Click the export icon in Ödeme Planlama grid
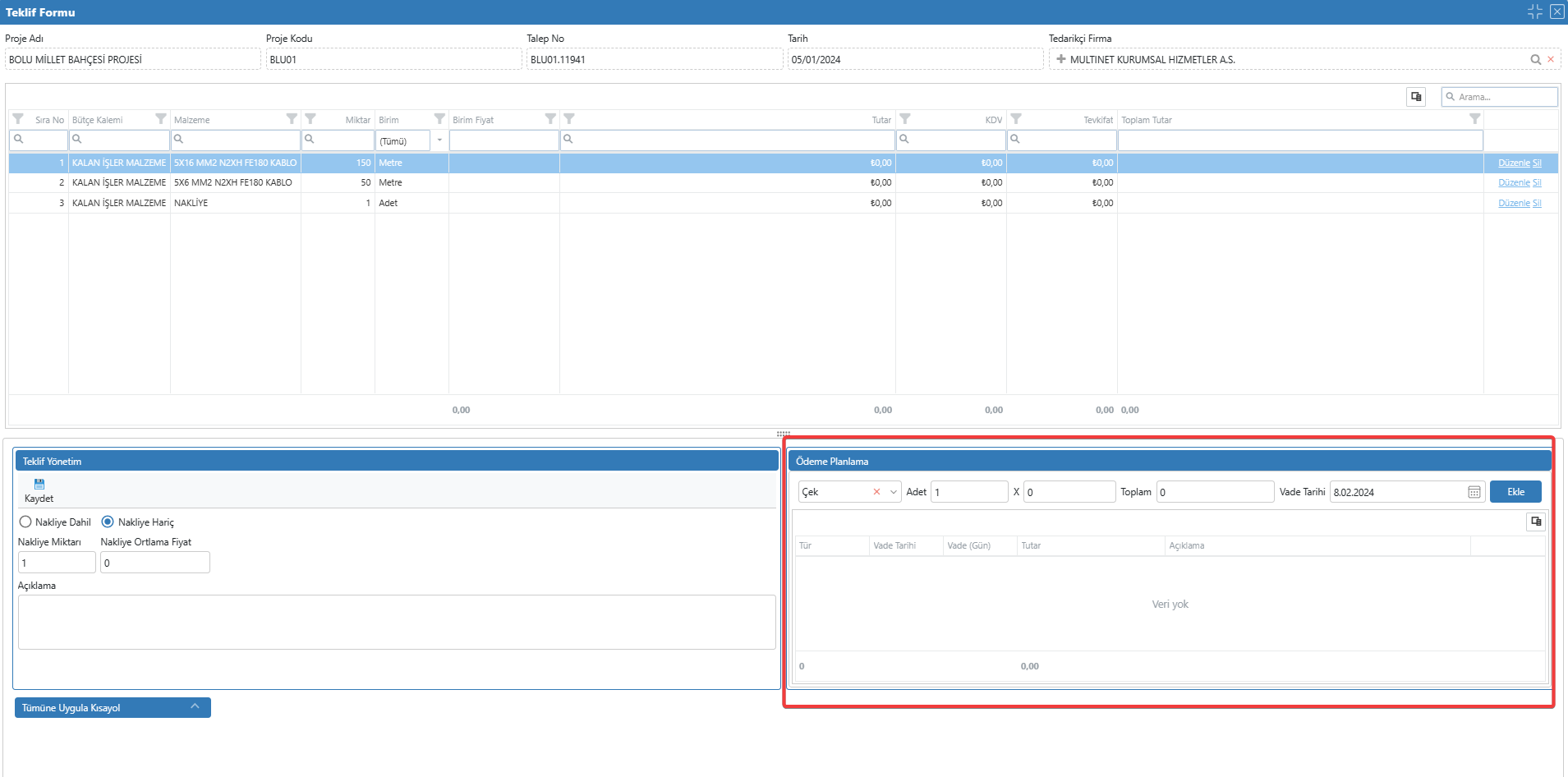1568x777 pixels. coord(1535,522)
